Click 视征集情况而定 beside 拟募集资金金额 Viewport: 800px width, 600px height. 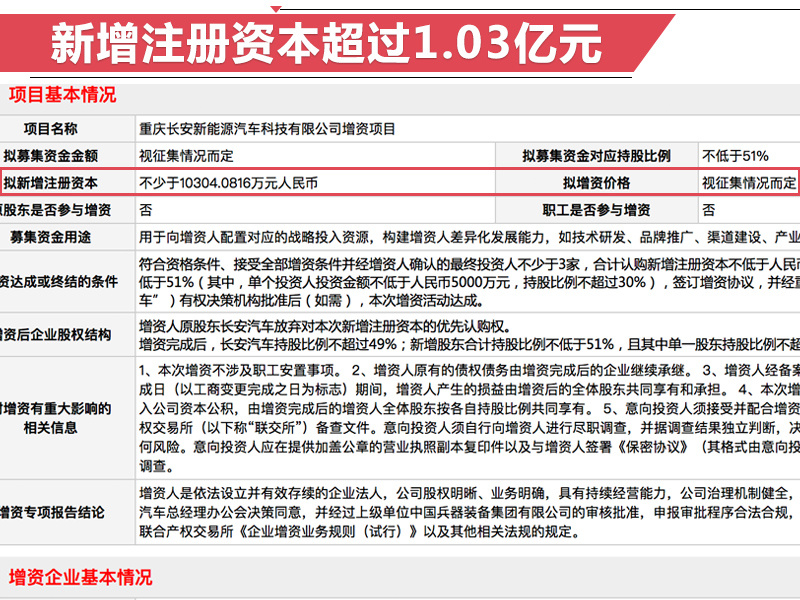pos(186,156)
